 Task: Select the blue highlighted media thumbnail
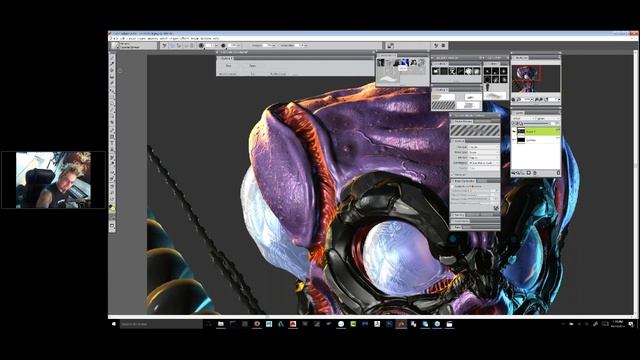pyautogui.click(x=404, y=62)
